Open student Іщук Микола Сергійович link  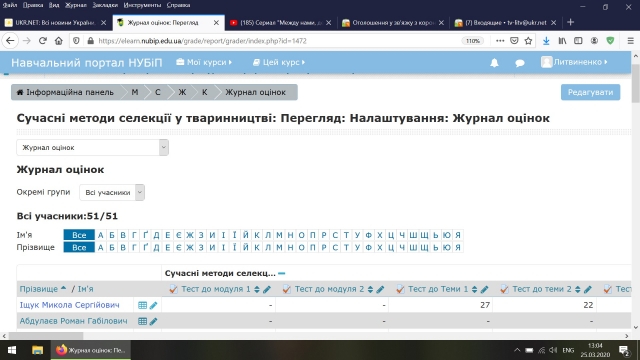pyautogui.click(x=69, y=305)
